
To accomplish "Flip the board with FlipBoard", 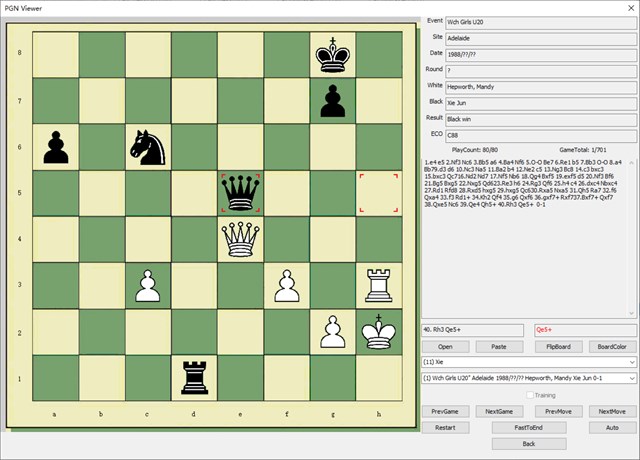I will tap(558, 347).
